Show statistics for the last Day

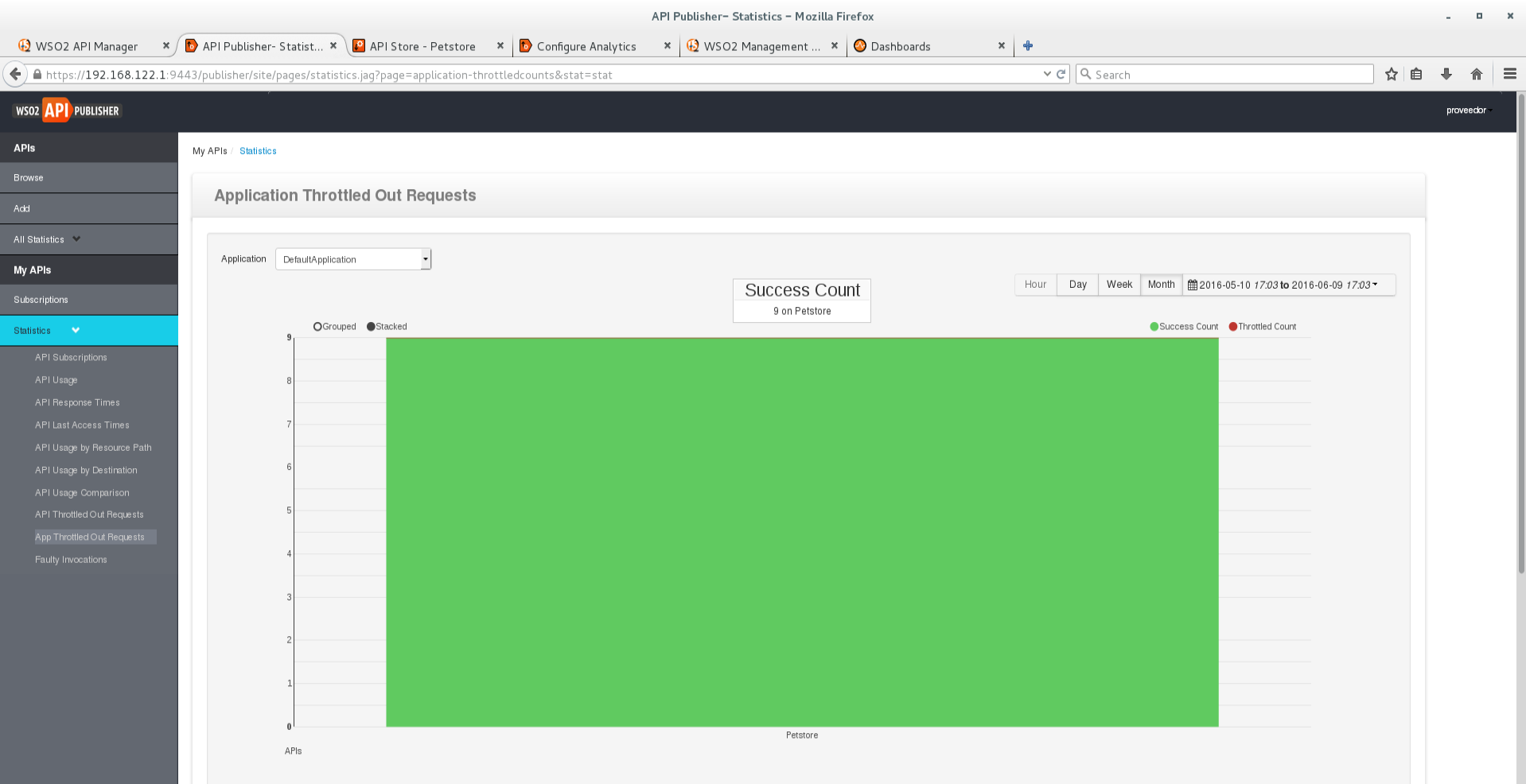tap(1078, 285)
